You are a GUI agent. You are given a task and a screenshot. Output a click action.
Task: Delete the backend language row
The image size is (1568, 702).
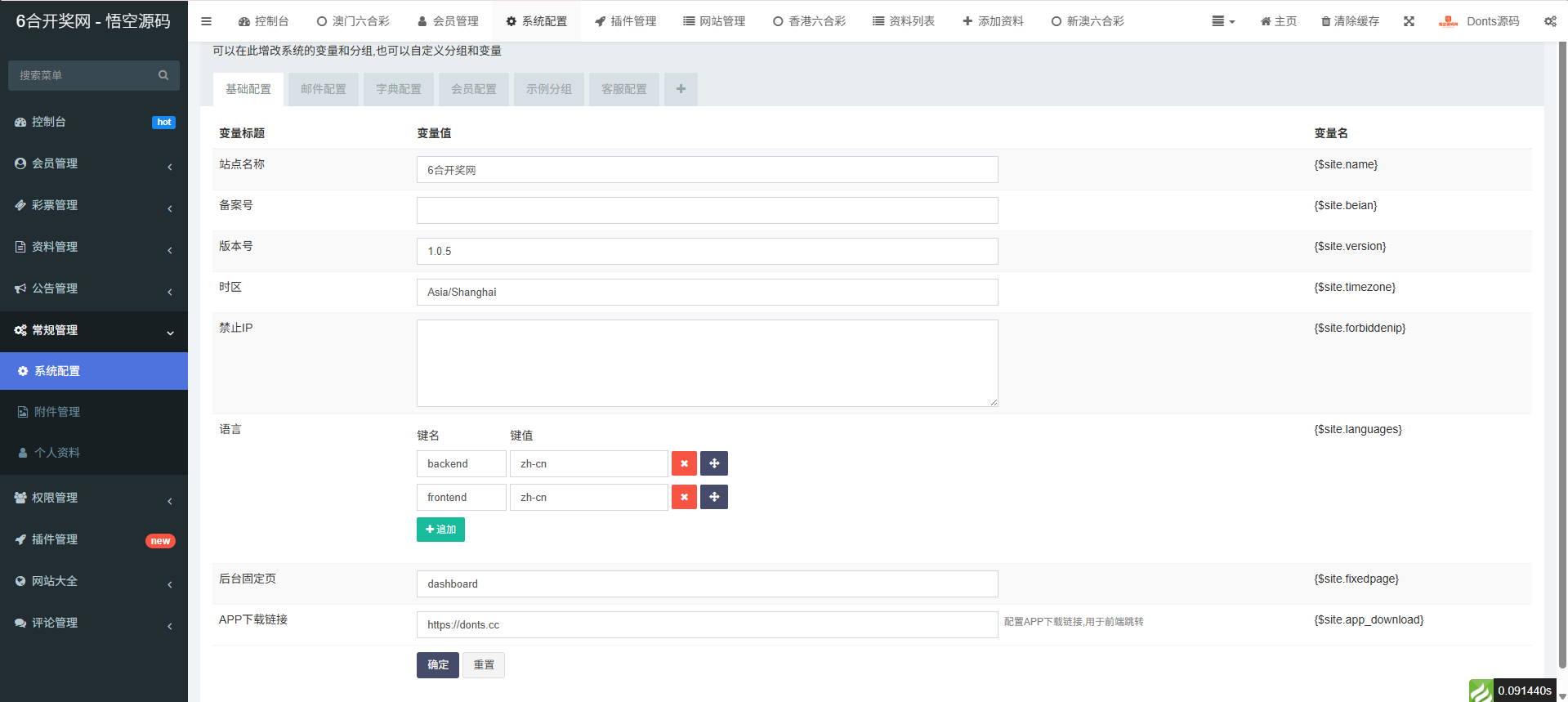click(684, 463)
